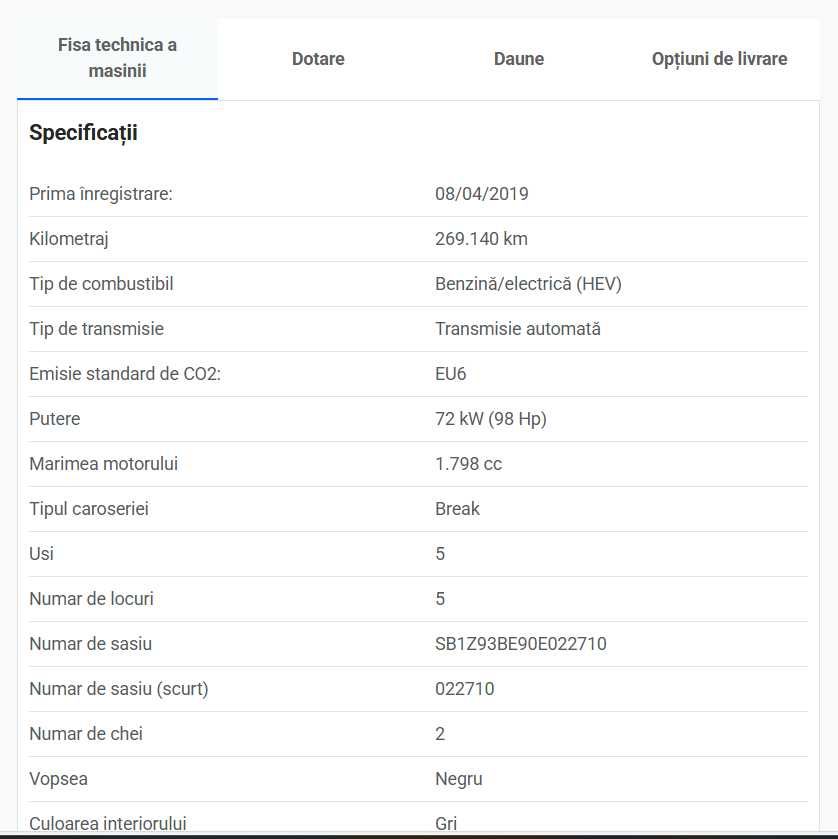Switch to the Dotare tab
The image size is (838, 839).
point(318,59)
